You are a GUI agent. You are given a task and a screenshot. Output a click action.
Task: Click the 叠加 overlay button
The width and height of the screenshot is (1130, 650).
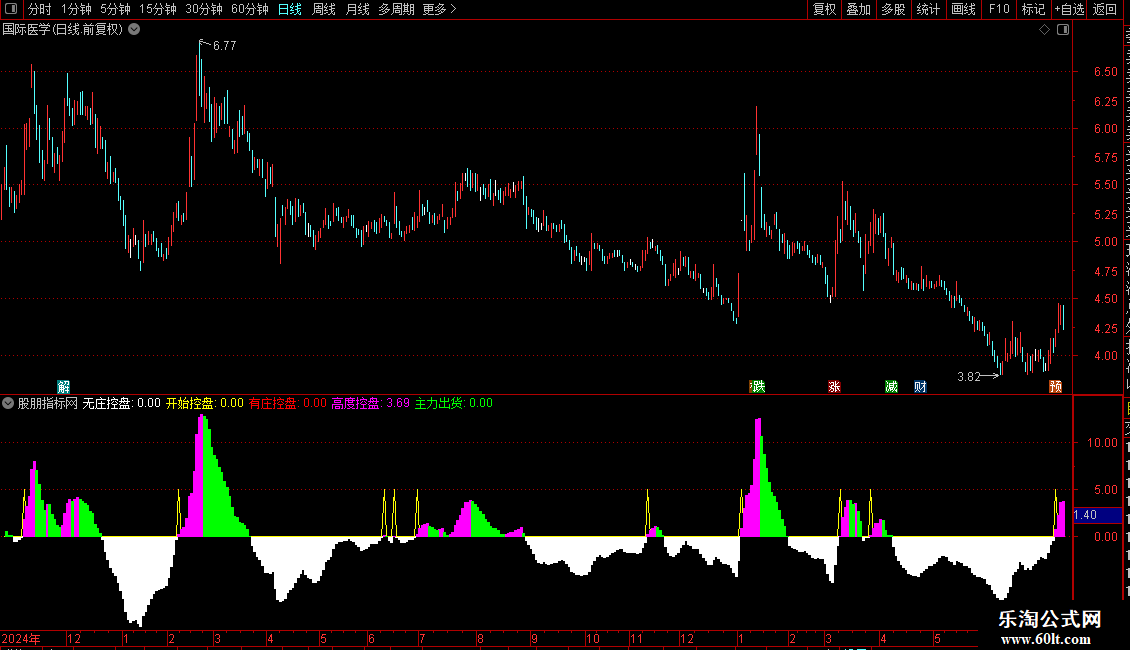pyautogui.click(x=859, y=9)
